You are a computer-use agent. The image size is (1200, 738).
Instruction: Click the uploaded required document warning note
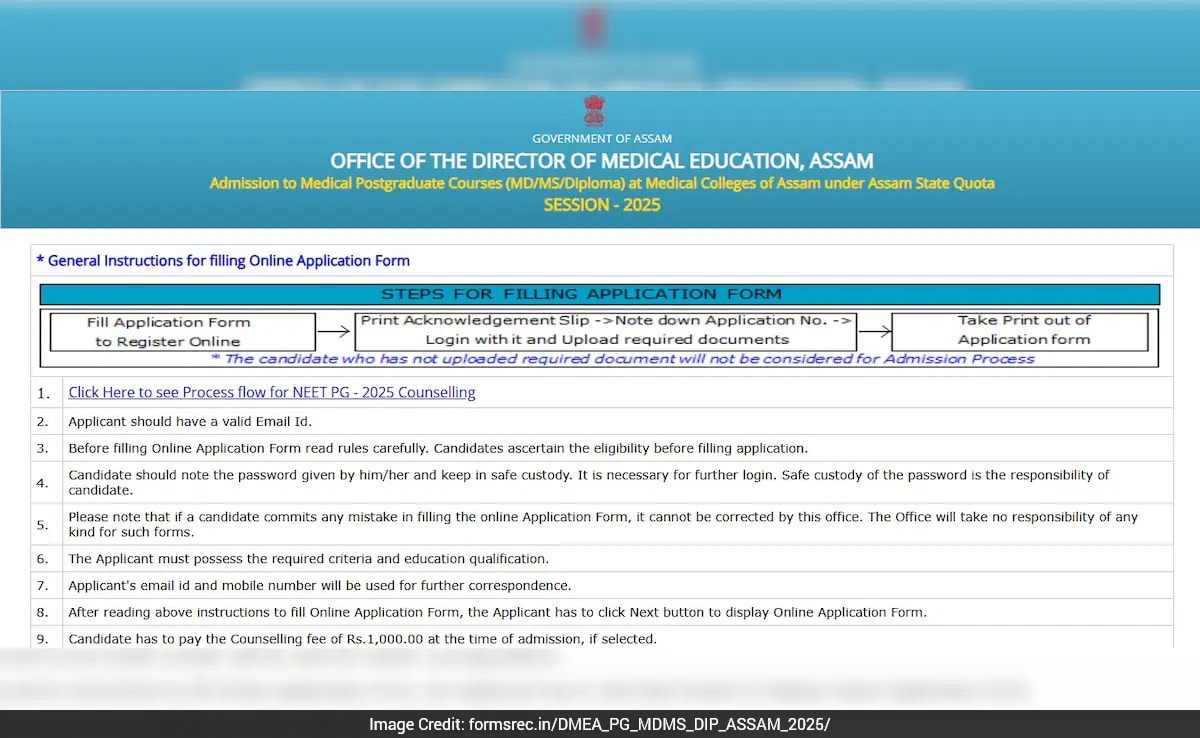coord(622,358)
